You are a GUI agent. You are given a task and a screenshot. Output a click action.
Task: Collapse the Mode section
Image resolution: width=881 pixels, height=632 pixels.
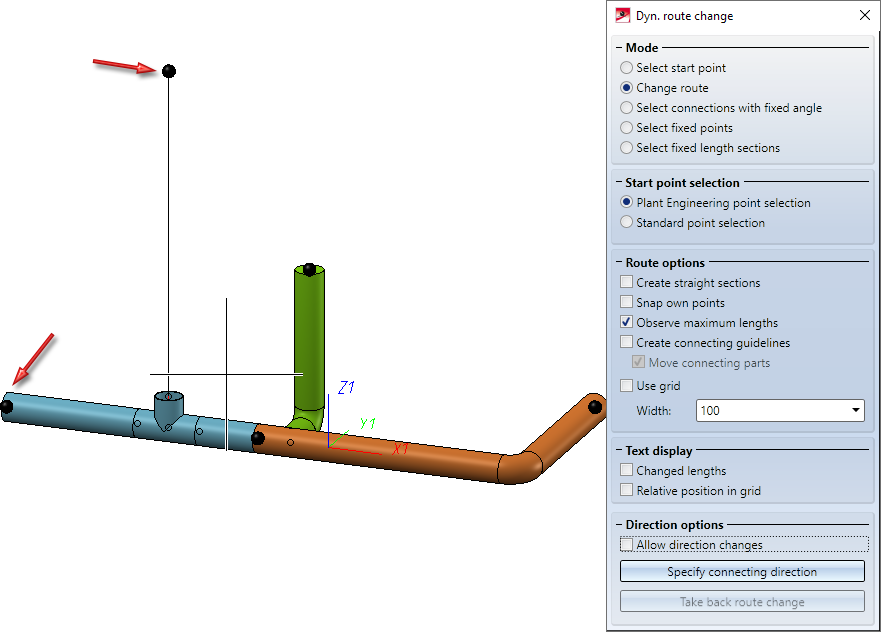tap(619, 48)
